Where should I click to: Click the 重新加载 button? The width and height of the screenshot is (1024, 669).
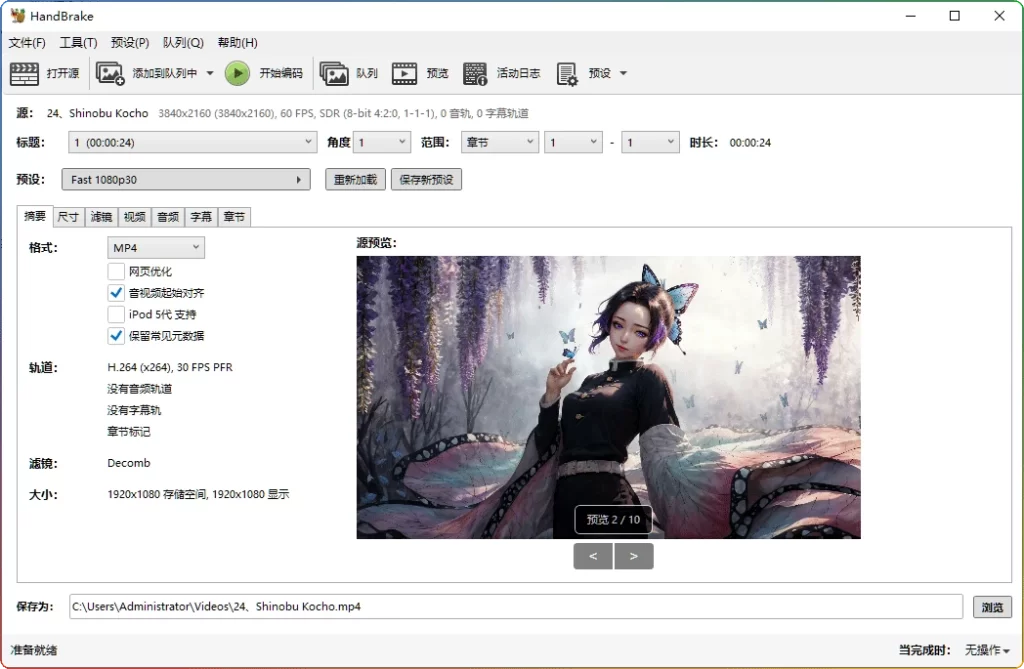[355, 178]
